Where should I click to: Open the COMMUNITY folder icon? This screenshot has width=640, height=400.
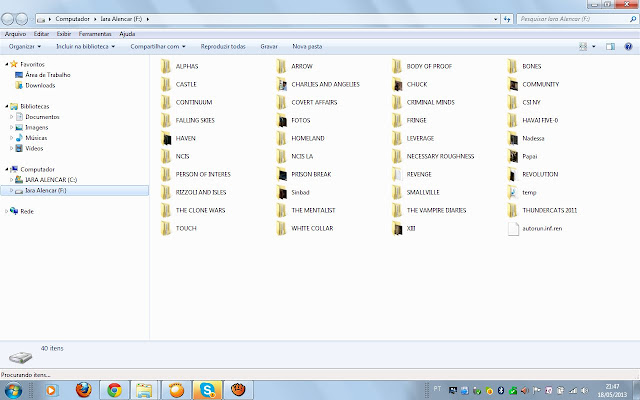(x=513, y=84)
